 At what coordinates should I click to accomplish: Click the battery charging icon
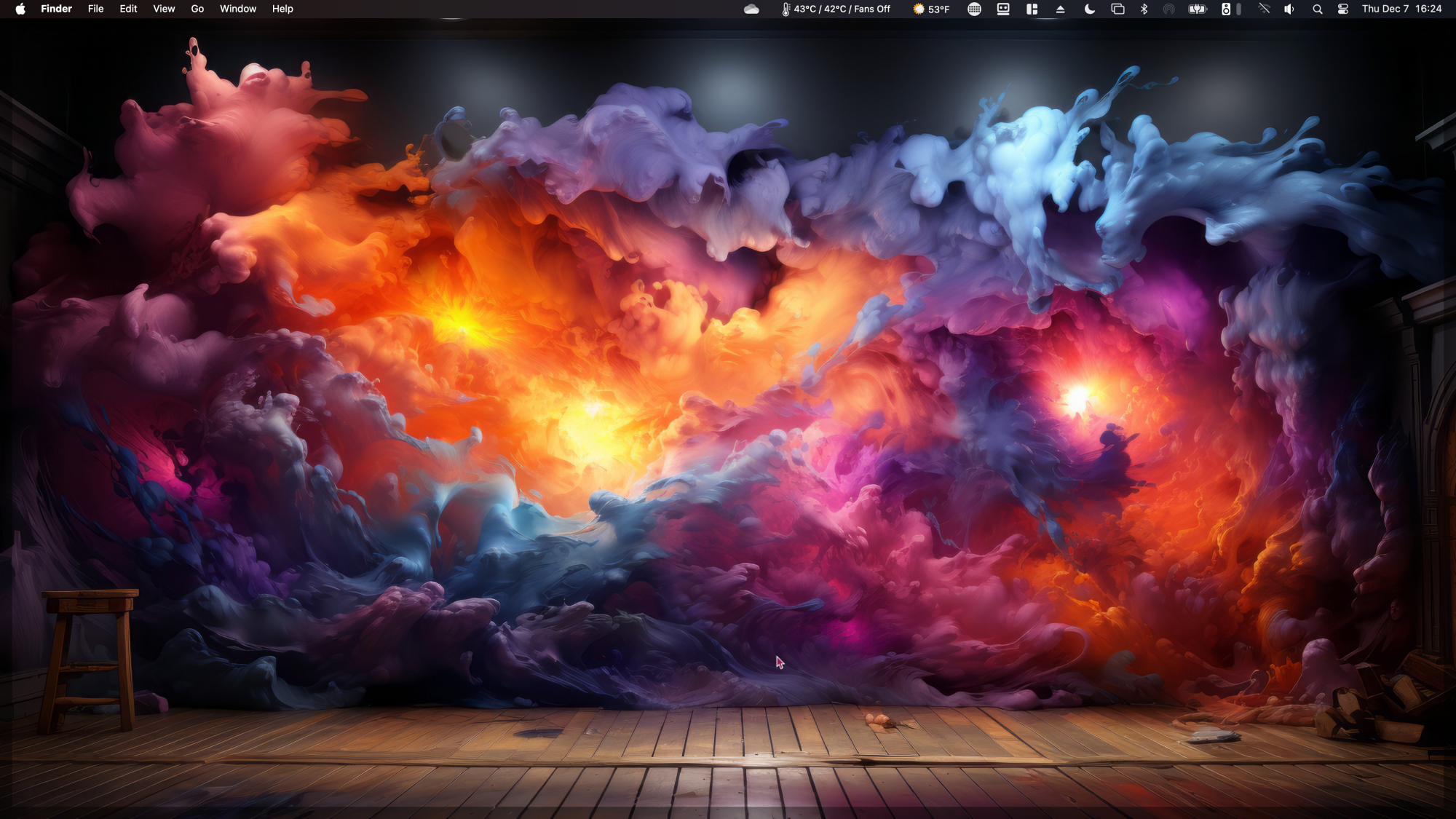tap(1197, 9)
